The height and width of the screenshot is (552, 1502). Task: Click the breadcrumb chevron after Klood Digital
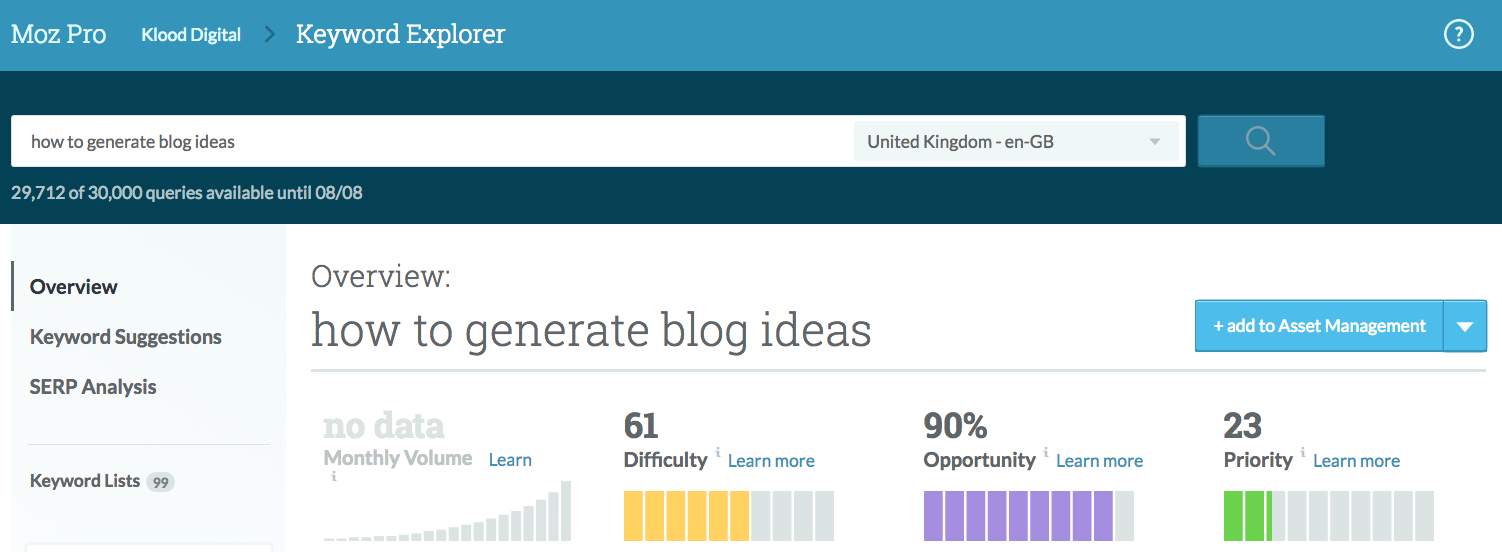pos(269,35)
